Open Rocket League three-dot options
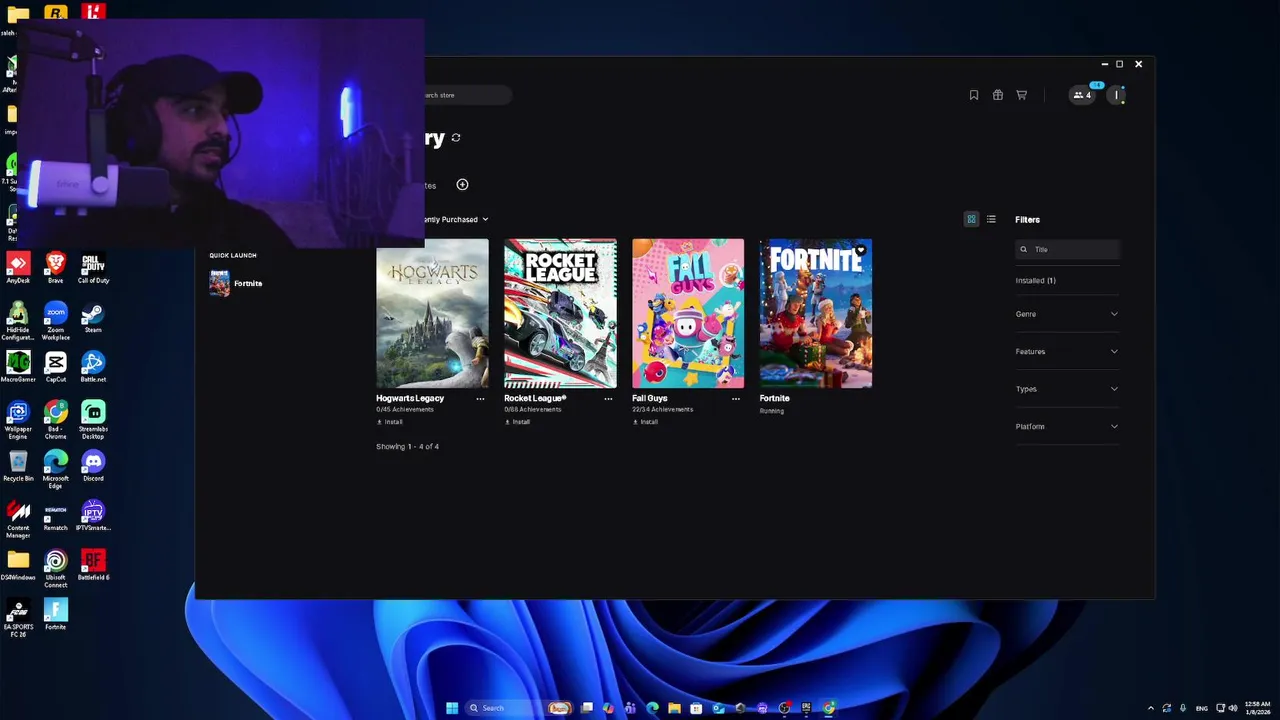Screen dimensions: 1280x720 click(608, 398)
